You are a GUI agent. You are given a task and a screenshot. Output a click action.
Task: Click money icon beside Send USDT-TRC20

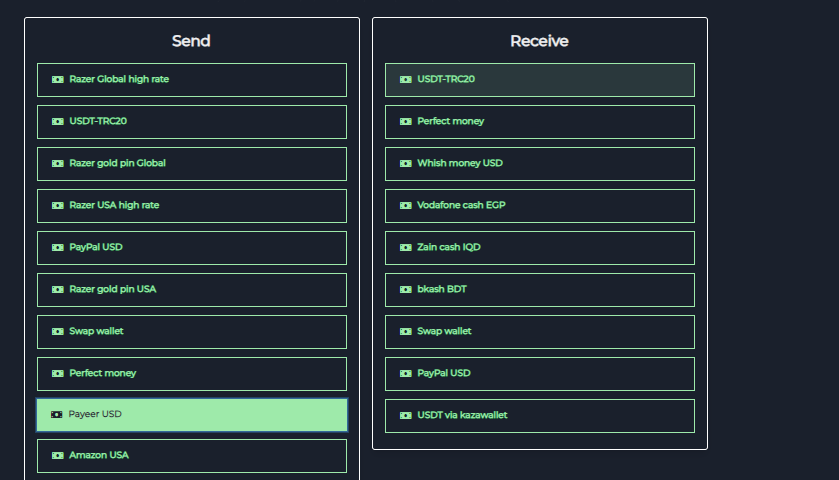pyautogui.click(x=58, y=121)
